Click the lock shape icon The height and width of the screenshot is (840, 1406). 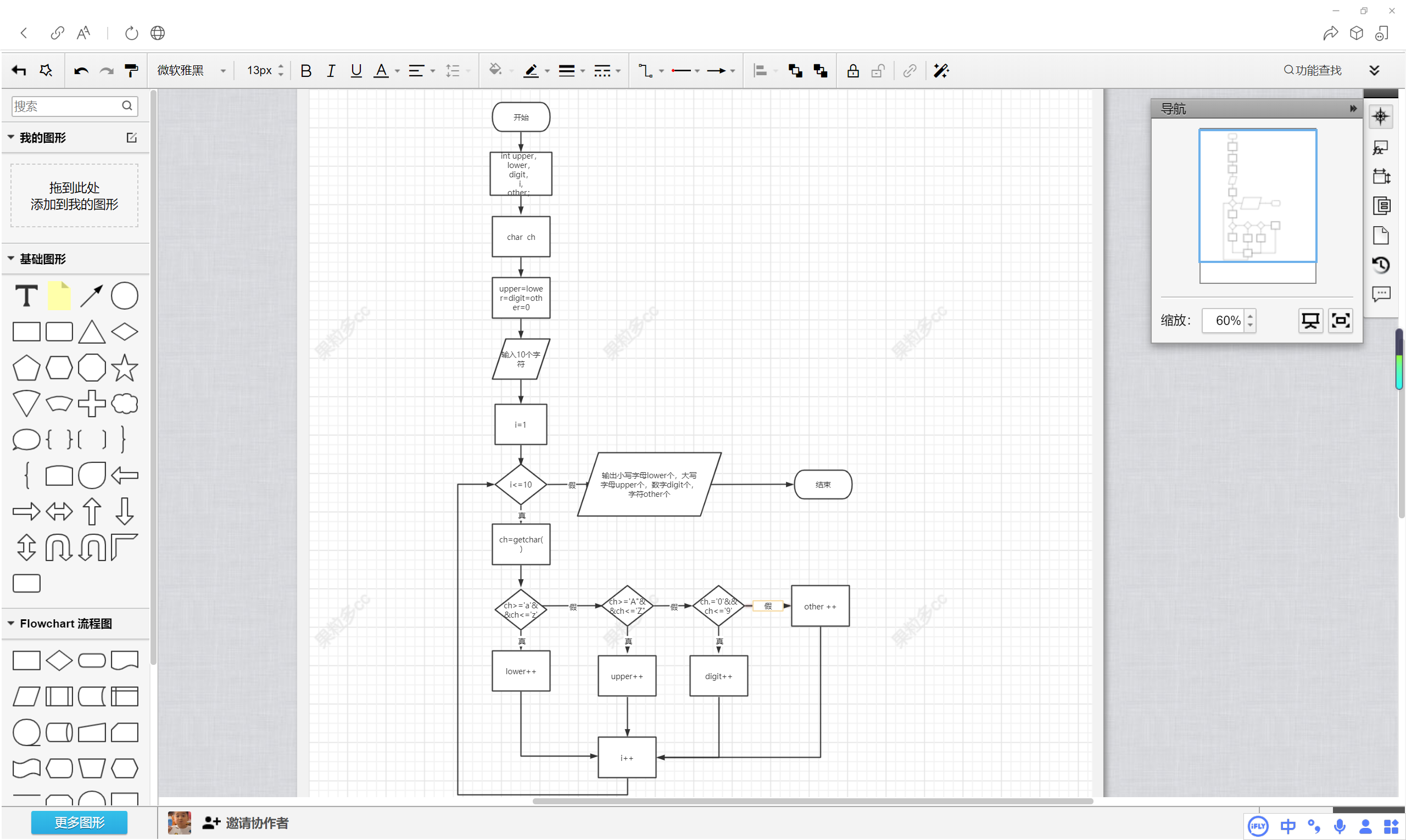click(853, 70)
